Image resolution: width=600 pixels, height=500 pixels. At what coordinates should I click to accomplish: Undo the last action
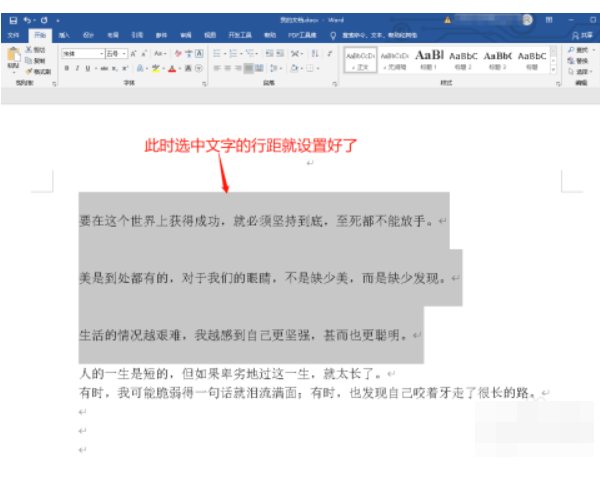pyautogui.click(x=27, y=20)
